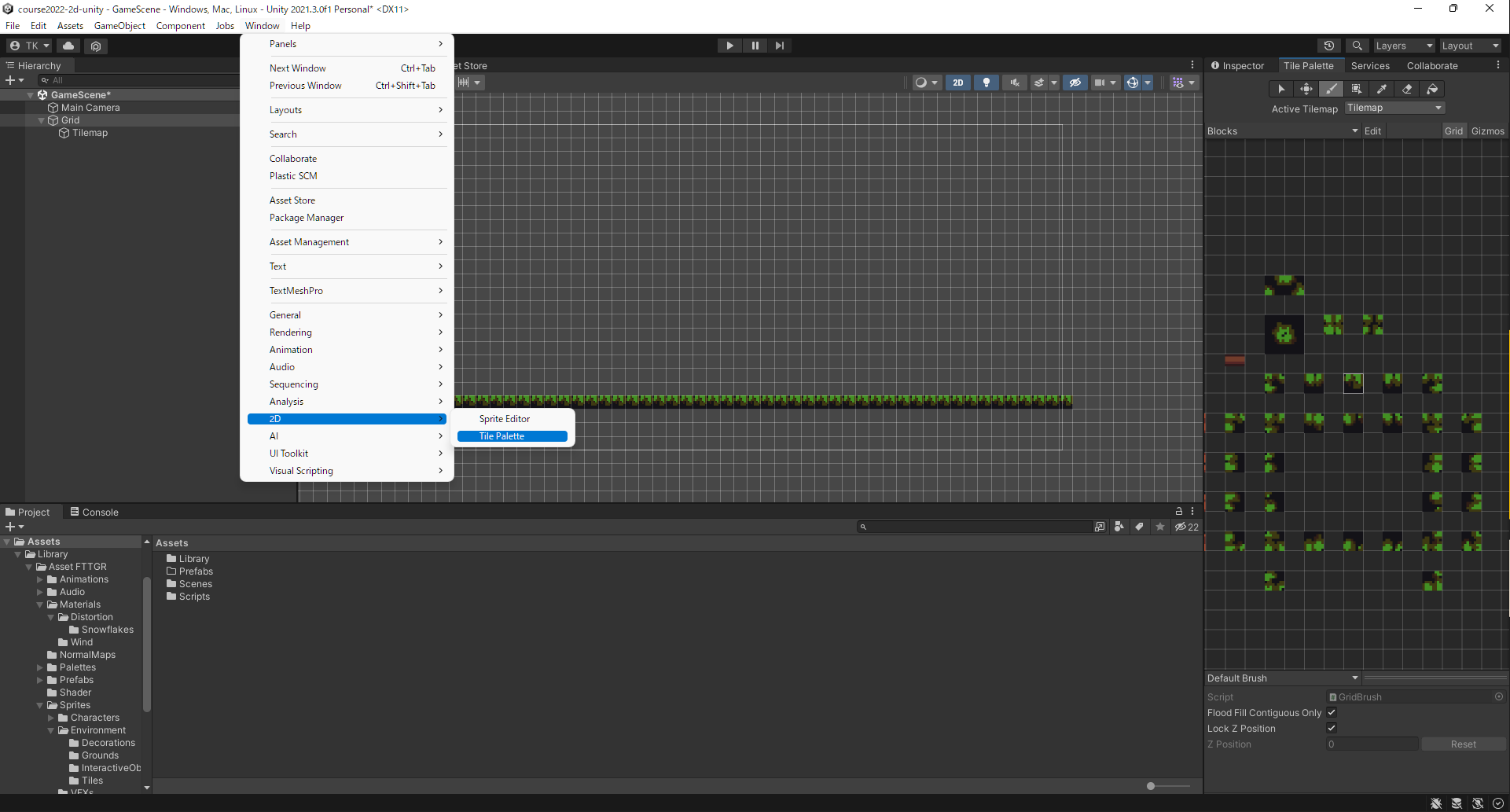Toggle hidden objects visibility in scene toolbar
This screenshot has width=1510, height=812.
click(1075, 83)
